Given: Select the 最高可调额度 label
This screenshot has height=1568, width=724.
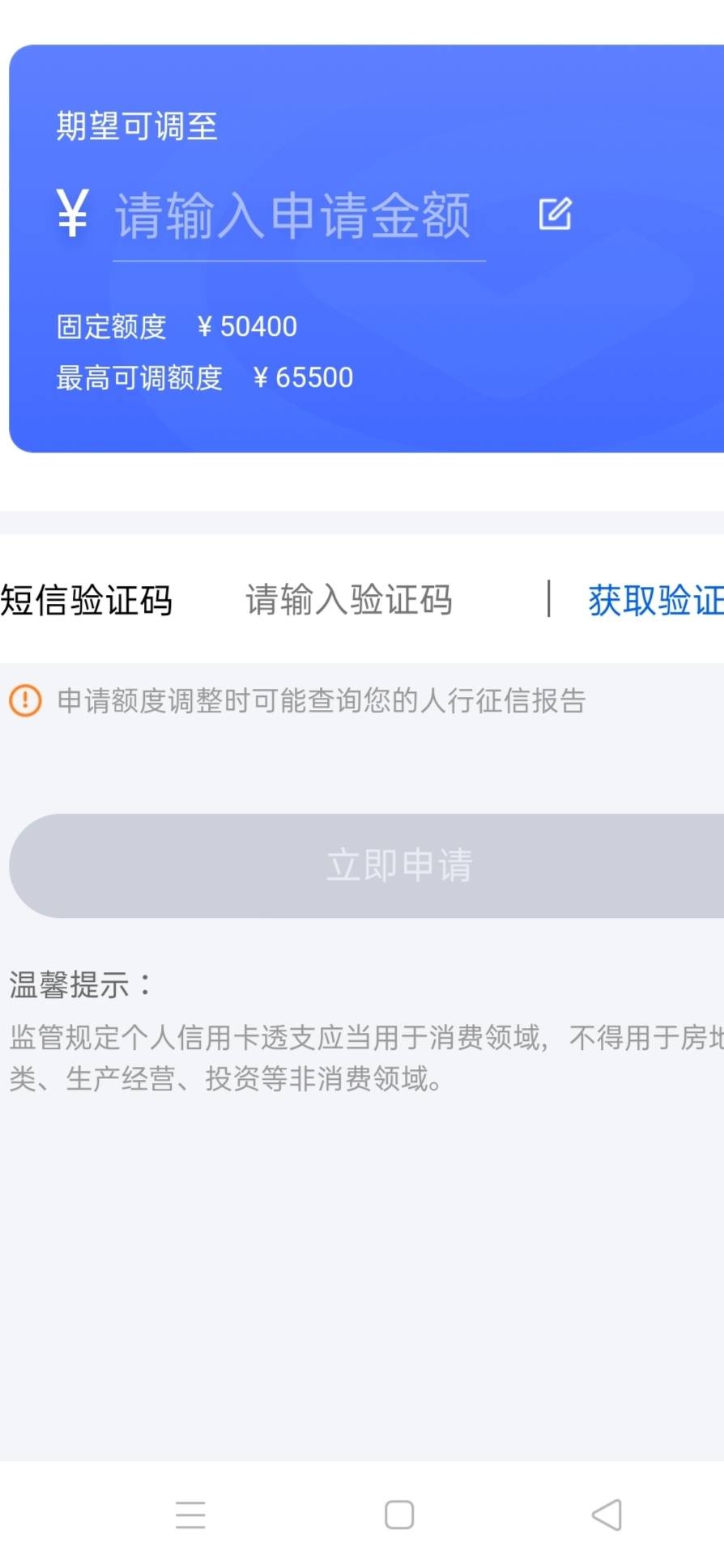Looking at the screenshot, I should (x=139, y=377).
